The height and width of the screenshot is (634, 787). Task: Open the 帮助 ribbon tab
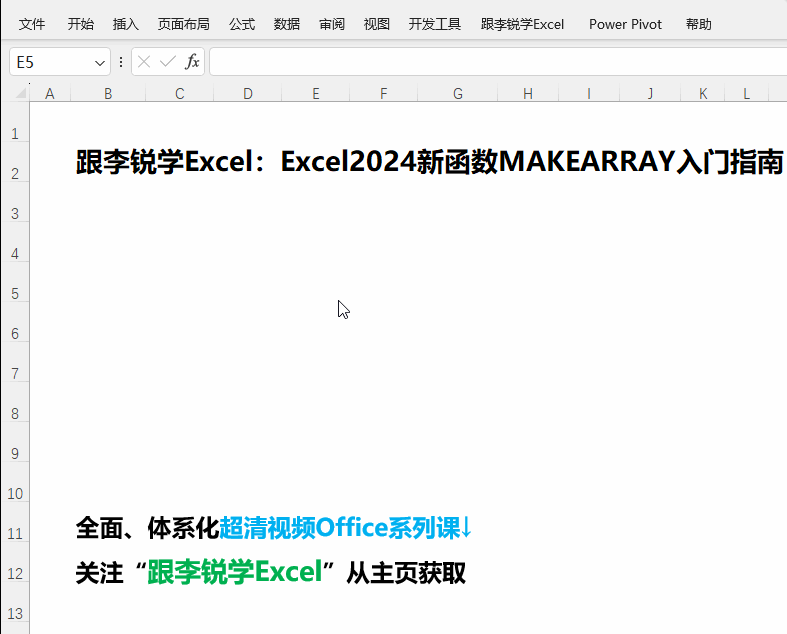point(699,24)
